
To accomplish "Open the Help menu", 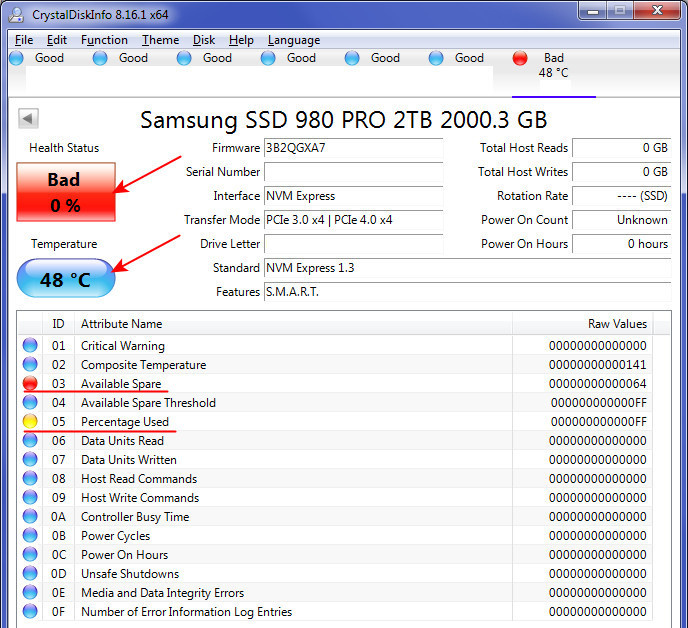I will coord(241,40).
